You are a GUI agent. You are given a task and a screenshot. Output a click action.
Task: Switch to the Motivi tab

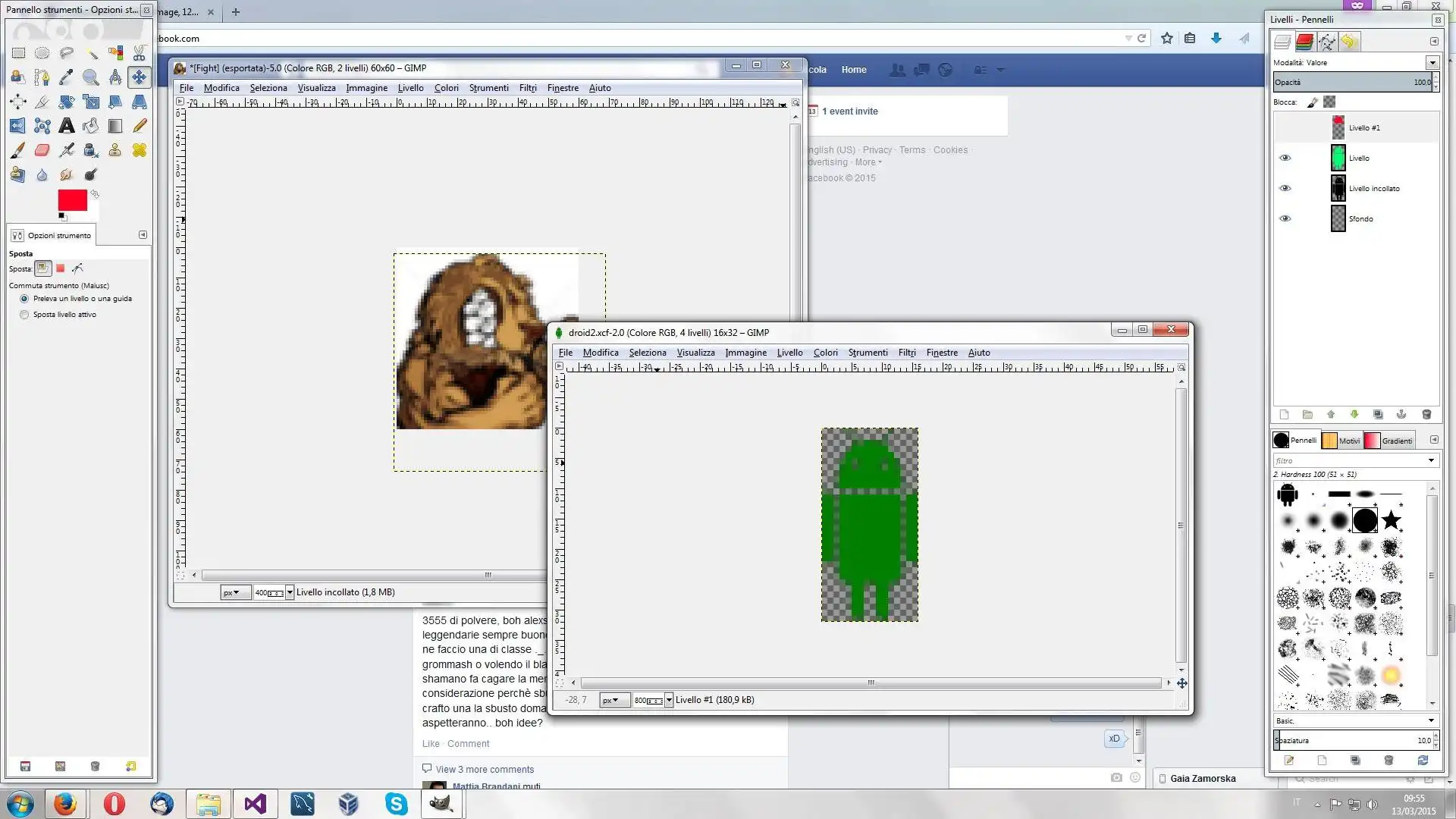1341,440
